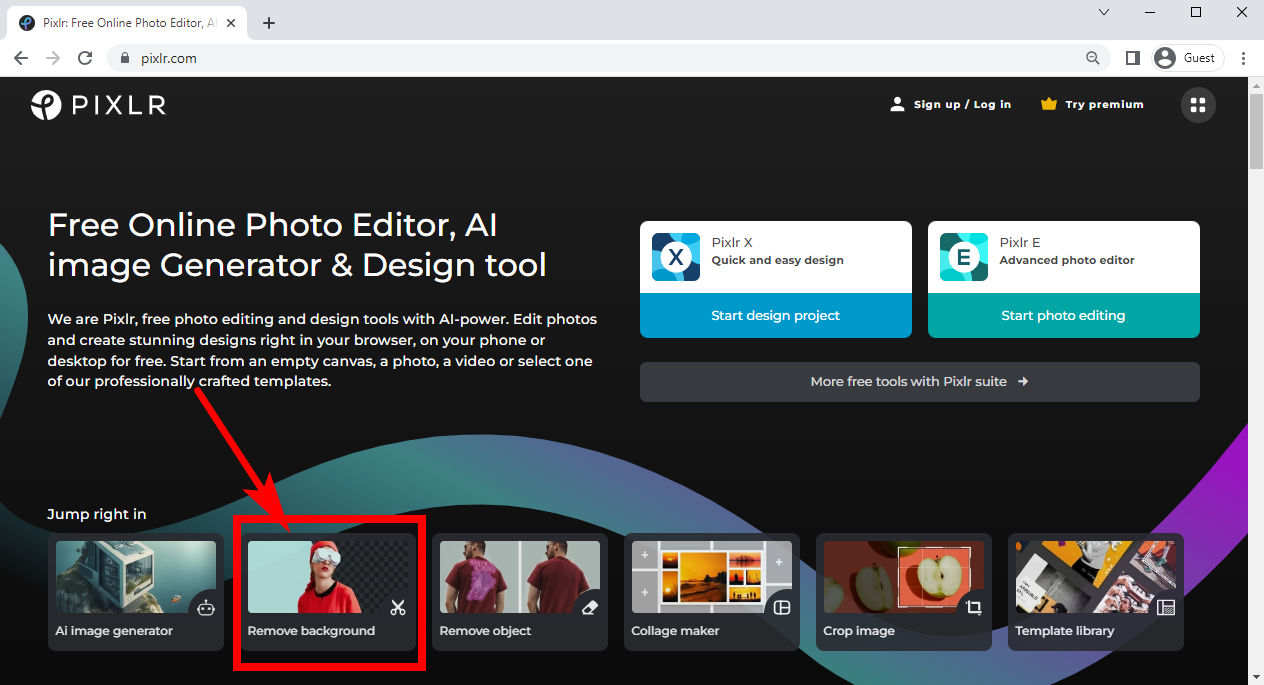Open a new browser tab

[268, 23]
